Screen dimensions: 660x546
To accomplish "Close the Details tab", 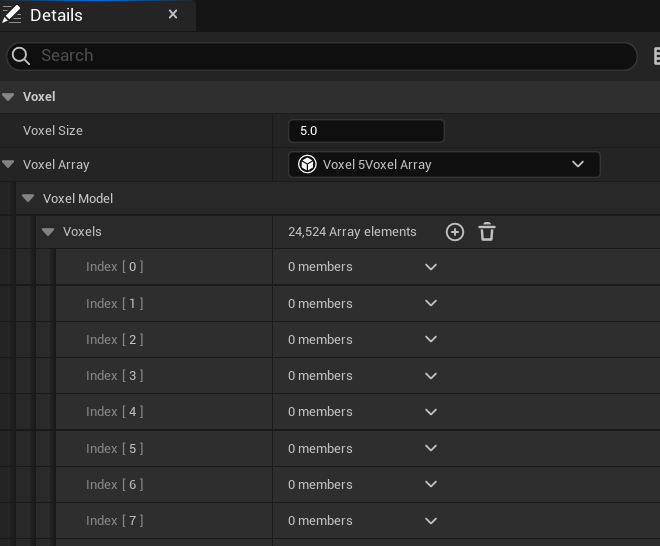I will point(173,14).
